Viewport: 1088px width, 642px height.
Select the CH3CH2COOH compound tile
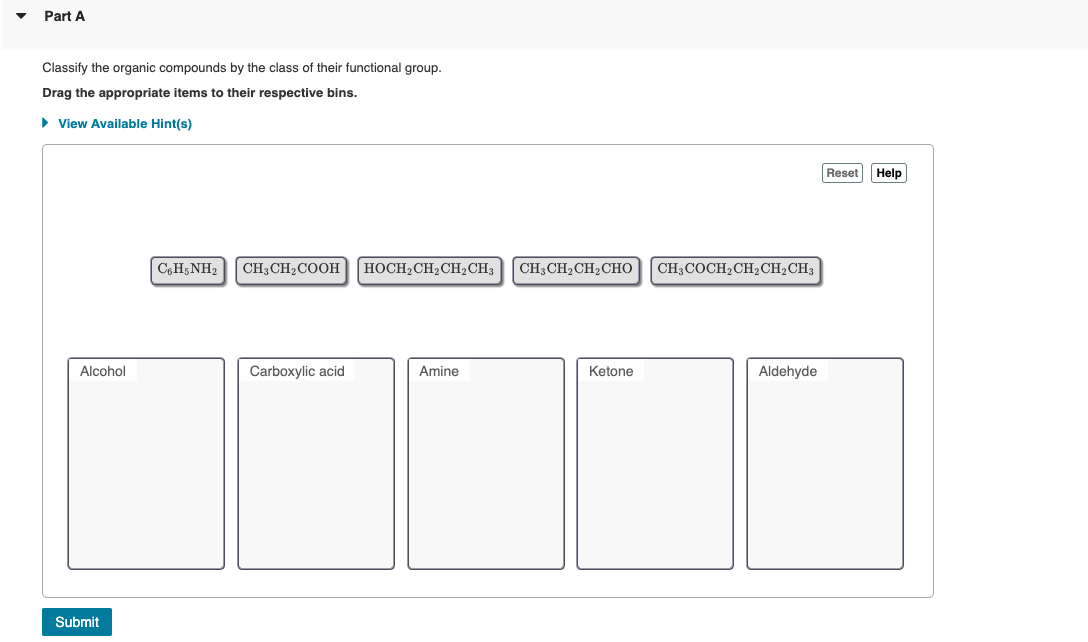coord(291,269)
